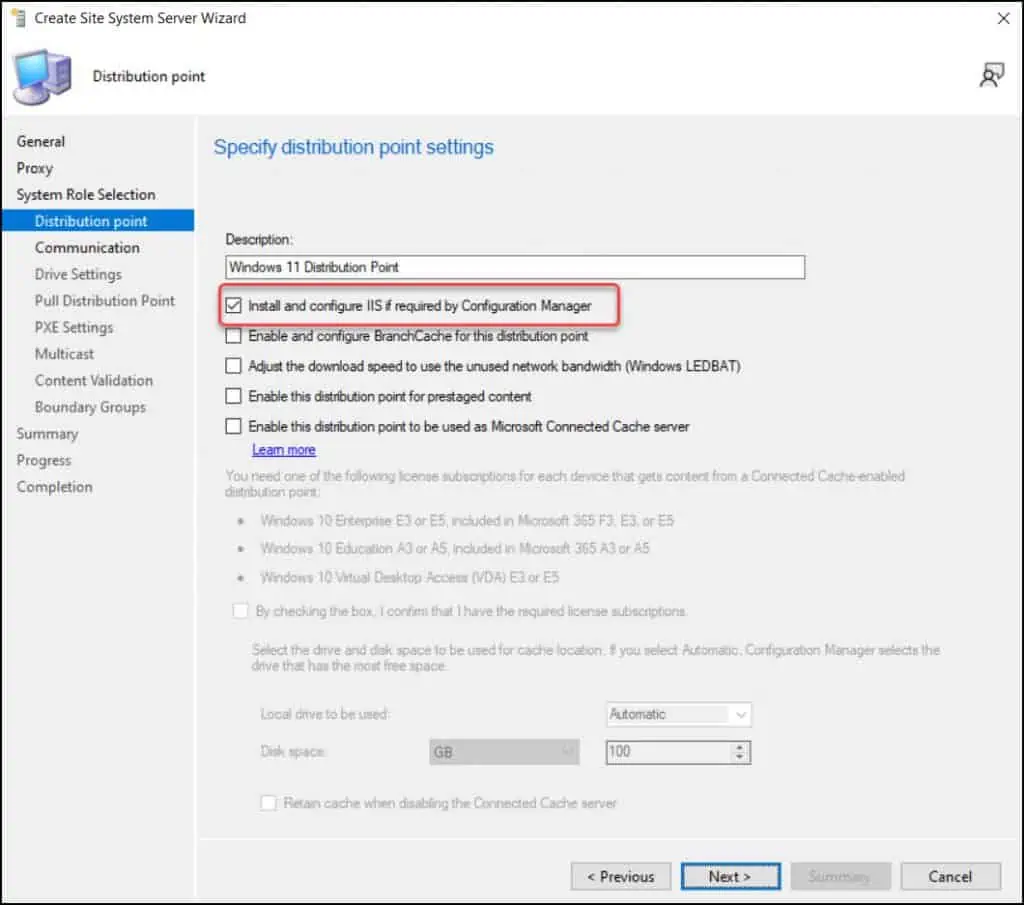Enable Windows LEDBAT download speed adjustment
This screenshot has height=905, width=1024.
234,367
